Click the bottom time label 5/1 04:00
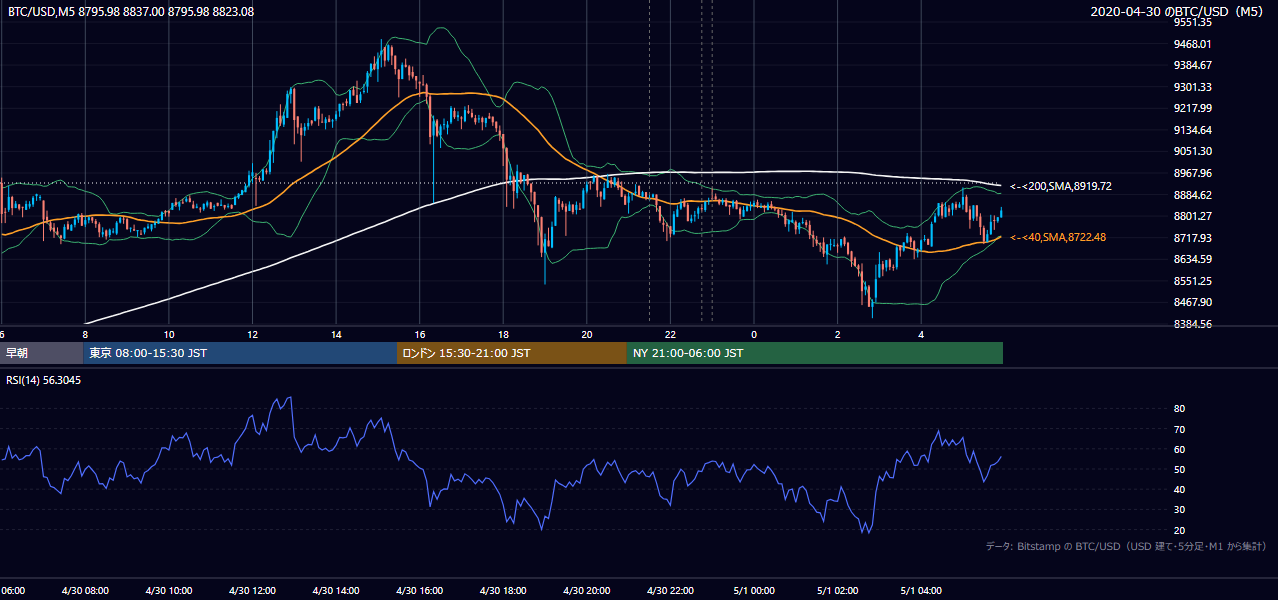 click(x=921, y=590)
